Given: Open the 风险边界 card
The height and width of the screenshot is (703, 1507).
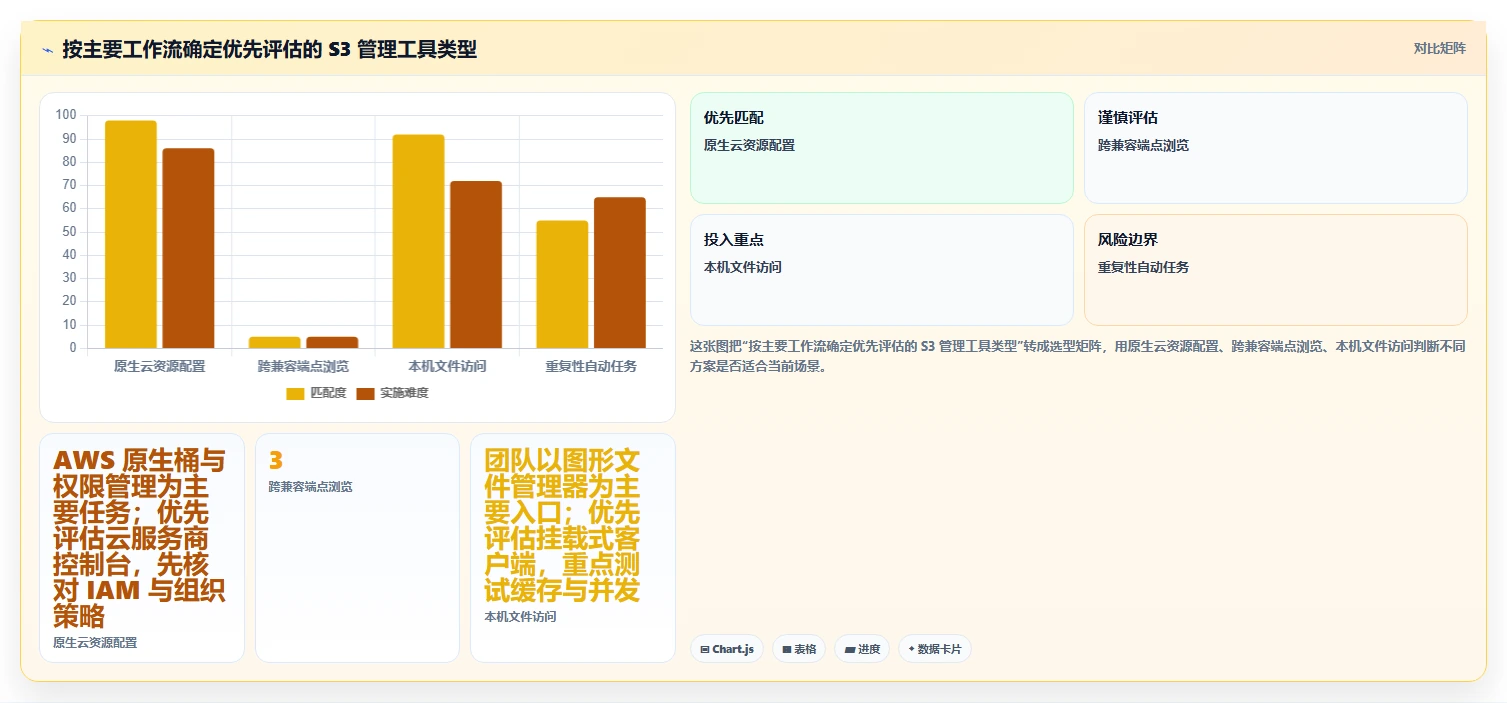Looking at the screenshot, I should click(1275, 270).
